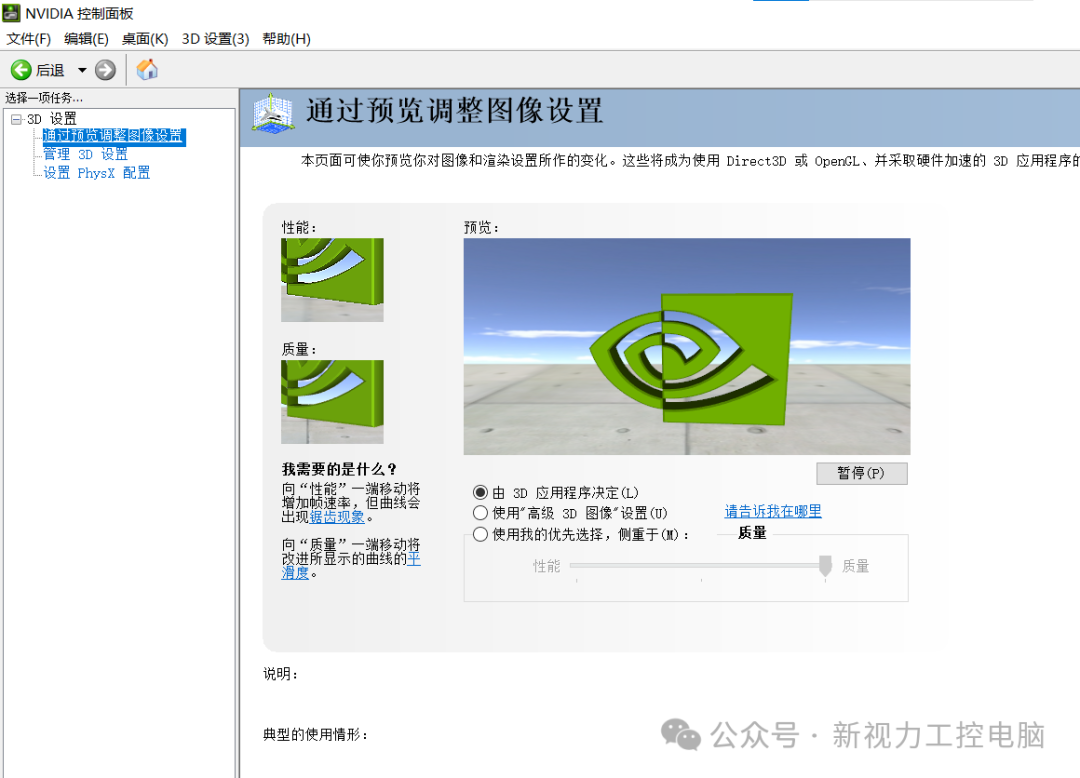Open the 3D 设置(3) menu
This screenshot has height=778, width=1080.
click(x=216, y=39)
